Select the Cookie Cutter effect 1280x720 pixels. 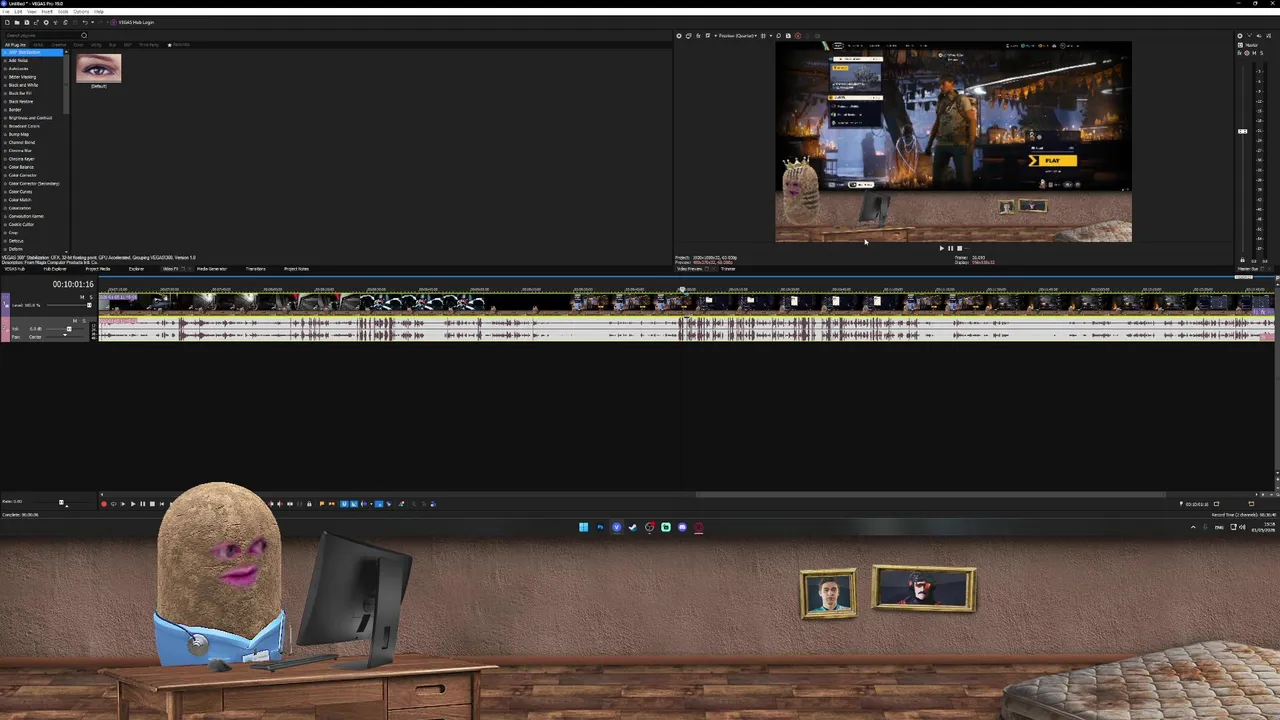(x=21, y=224)
